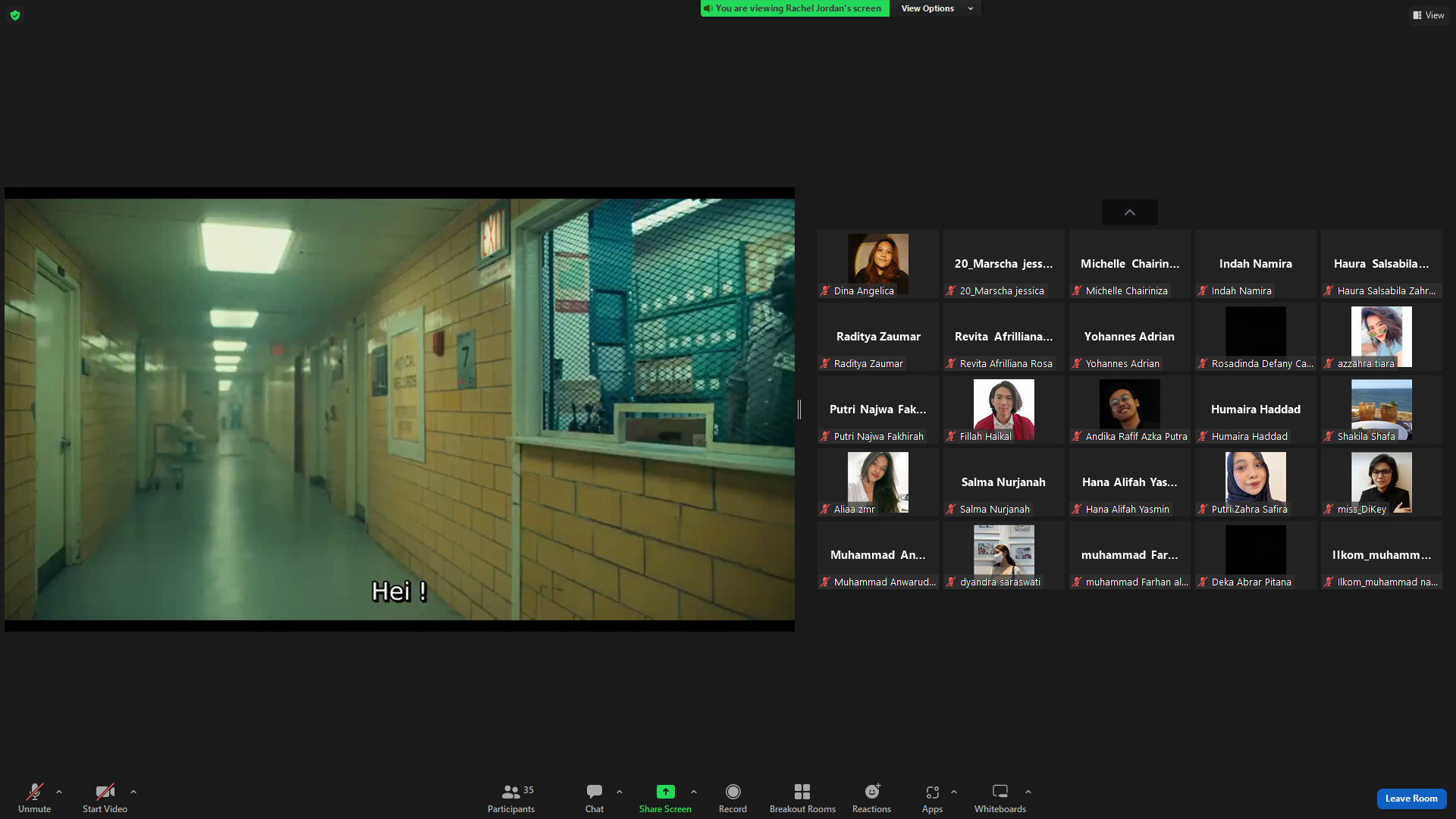1456x819 pixels.
Task: Click muted mic icon beside Humaira Haddad
Action: (x=1203, y=437)
